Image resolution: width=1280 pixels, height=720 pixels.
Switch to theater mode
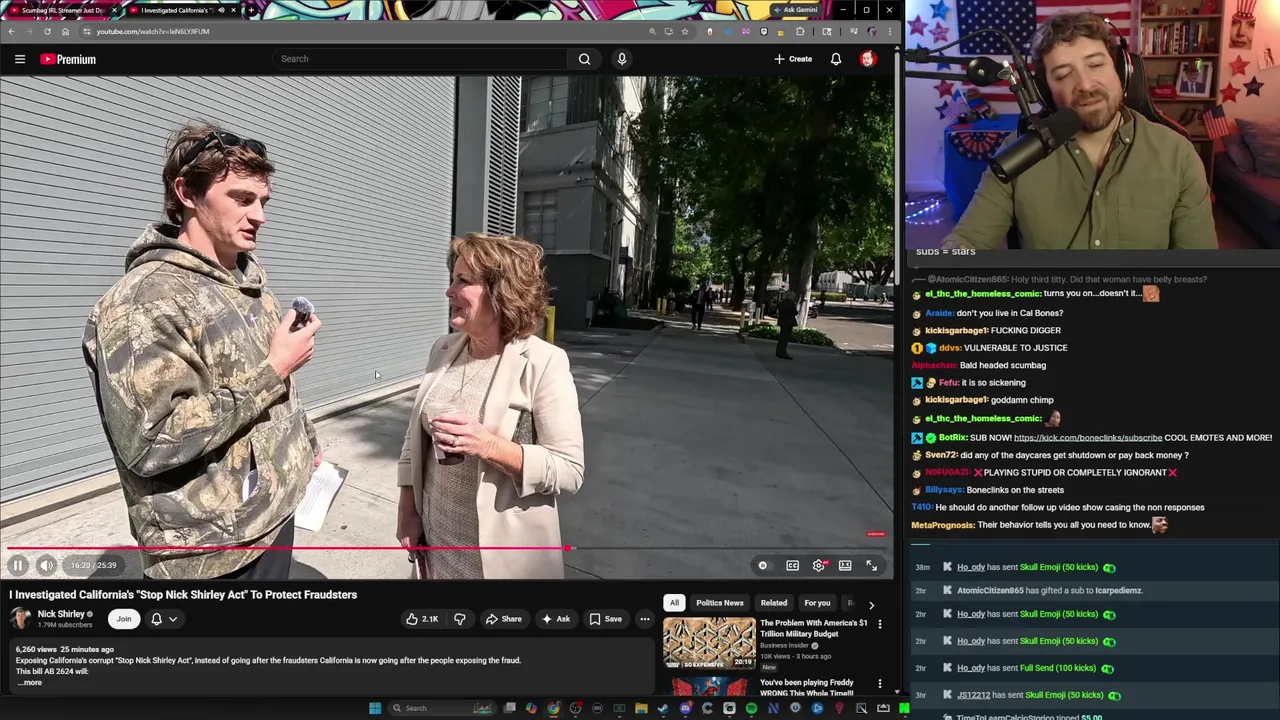point(845,565)
